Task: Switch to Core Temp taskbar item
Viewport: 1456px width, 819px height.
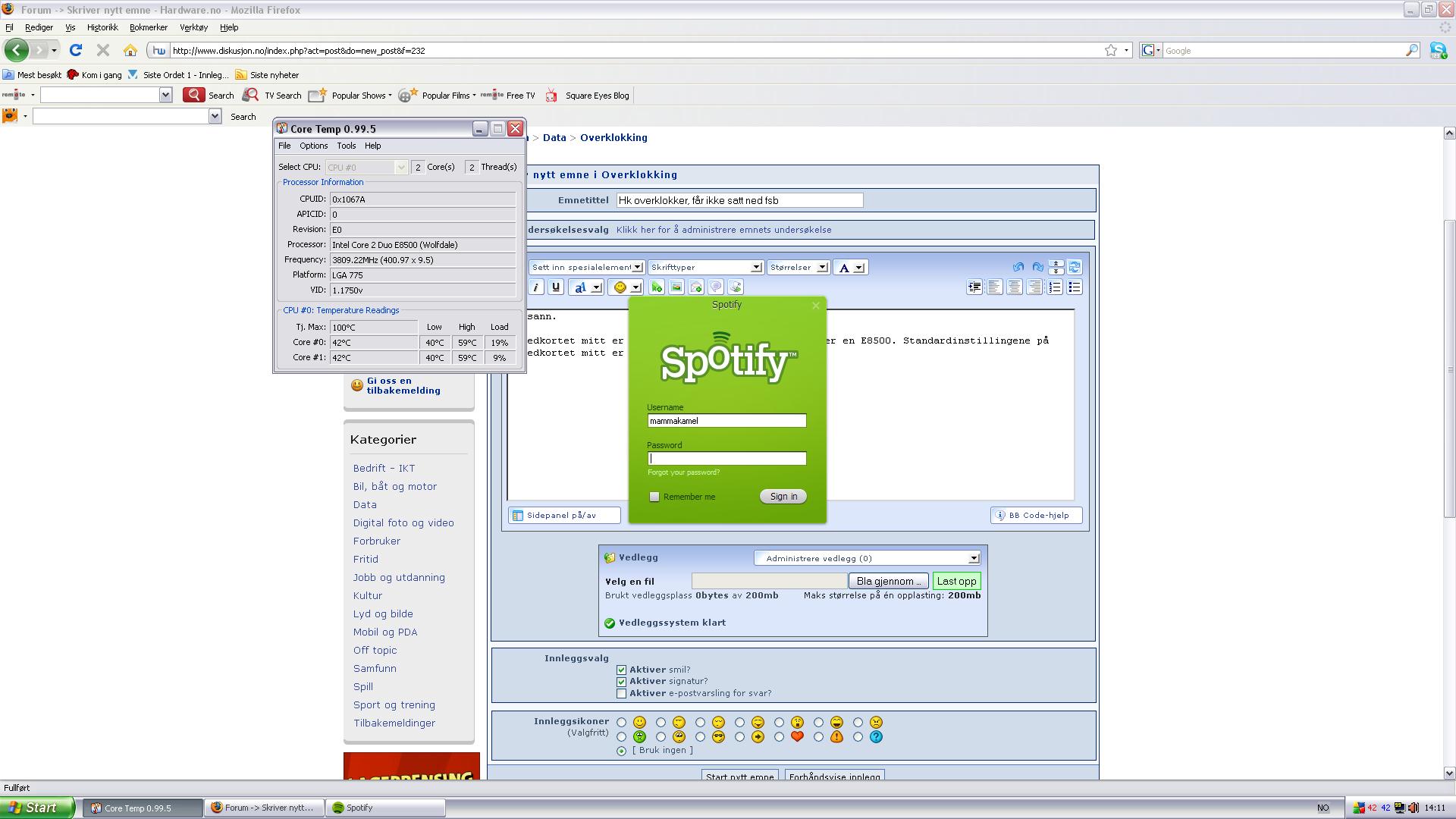Action: point(143,808)
